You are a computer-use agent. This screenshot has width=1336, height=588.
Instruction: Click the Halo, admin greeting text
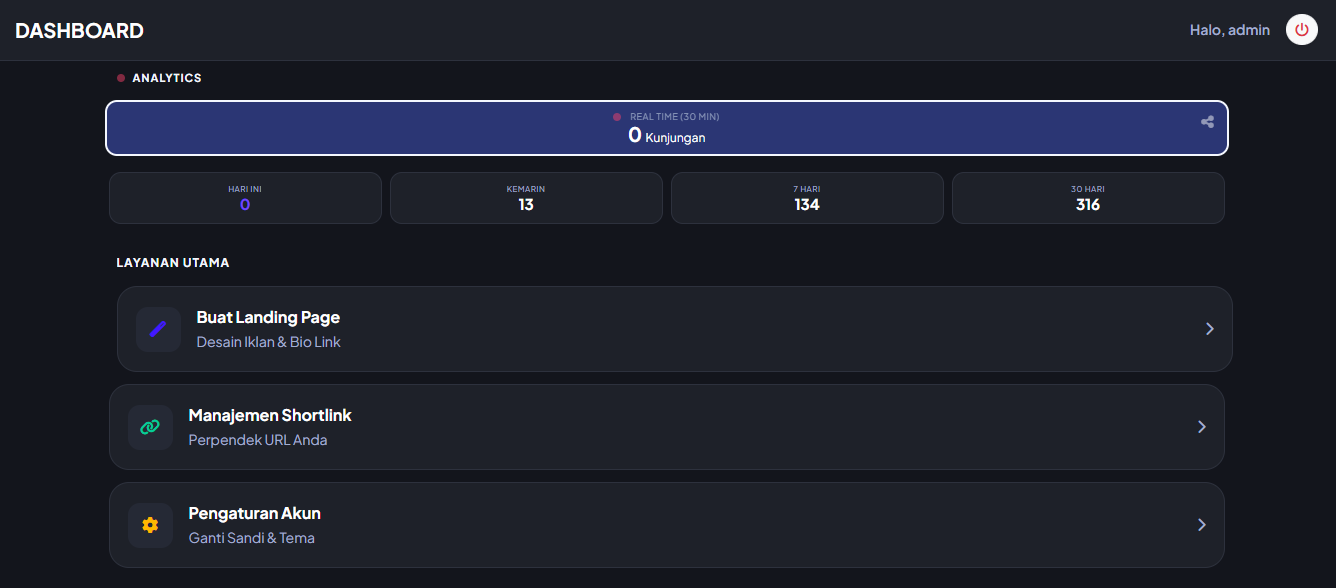(1229, 30)
